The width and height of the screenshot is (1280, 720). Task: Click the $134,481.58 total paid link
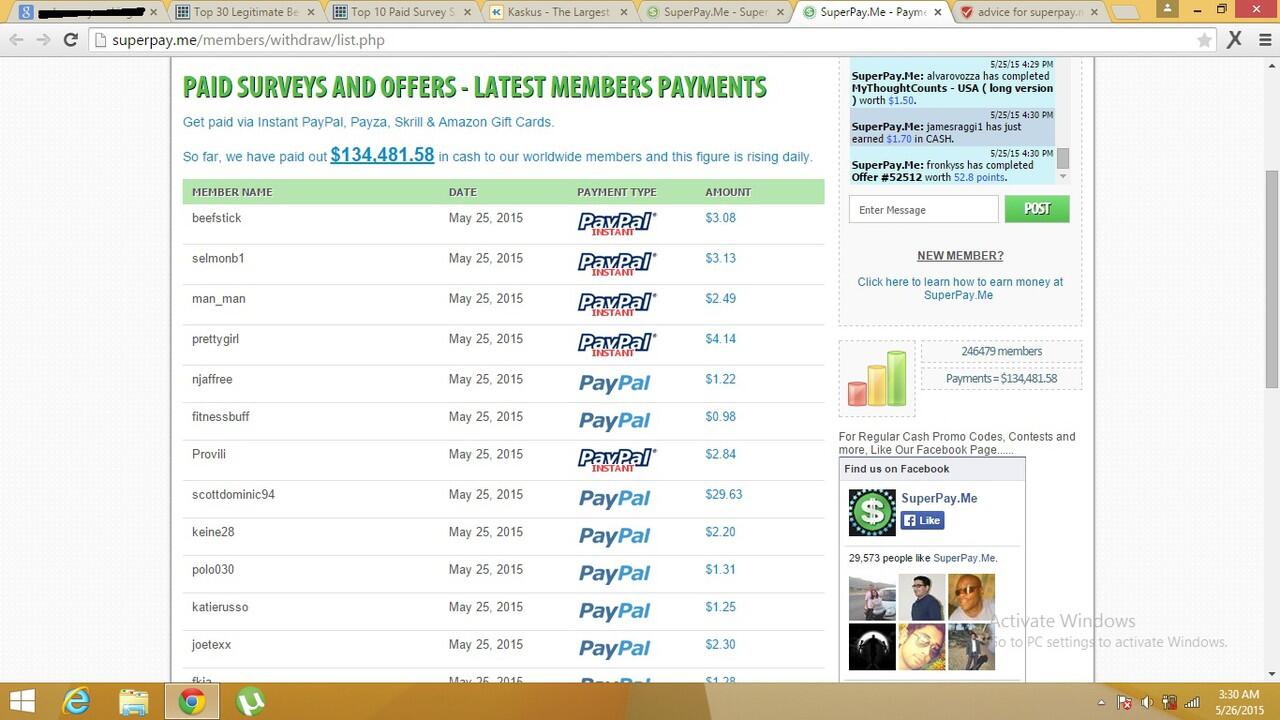pos(382,155)
